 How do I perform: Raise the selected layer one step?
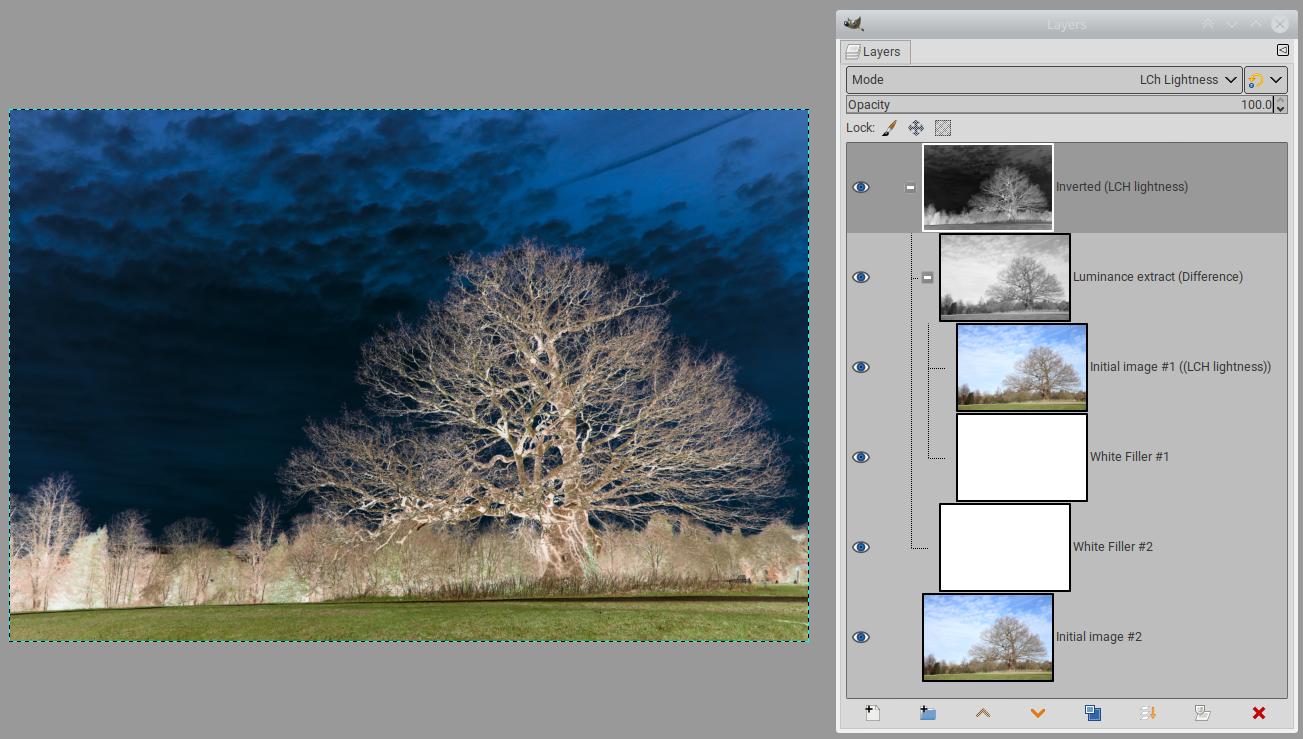[x=982, y=713]
